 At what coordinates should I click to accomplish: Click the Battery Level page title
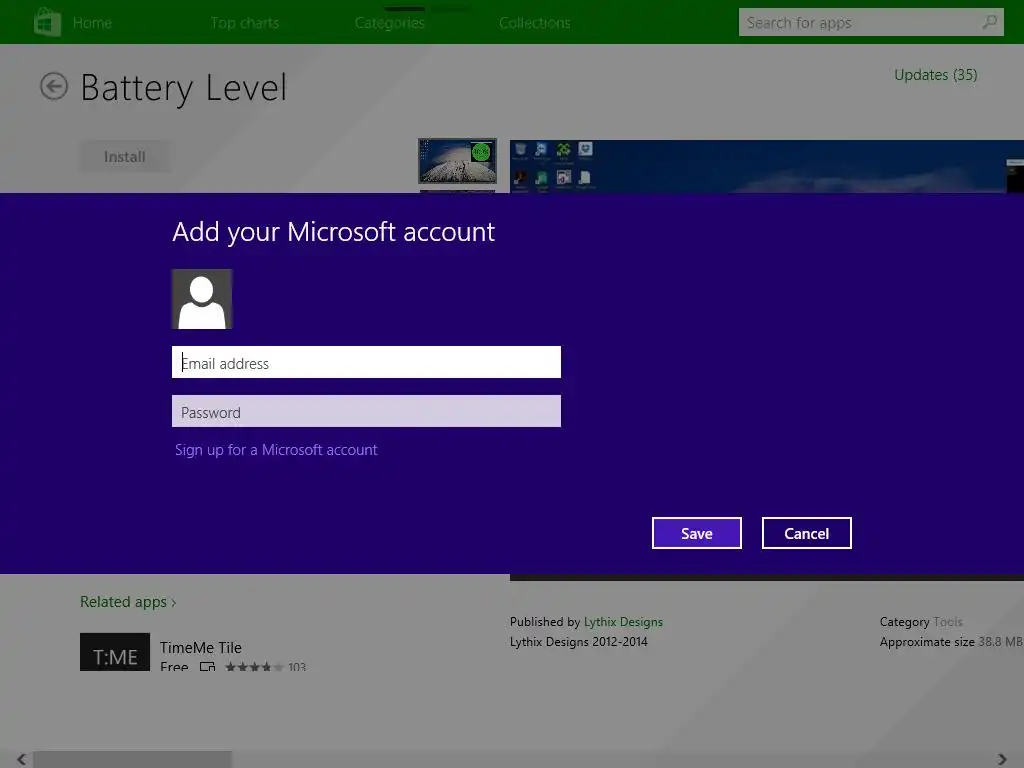[184, 88]
